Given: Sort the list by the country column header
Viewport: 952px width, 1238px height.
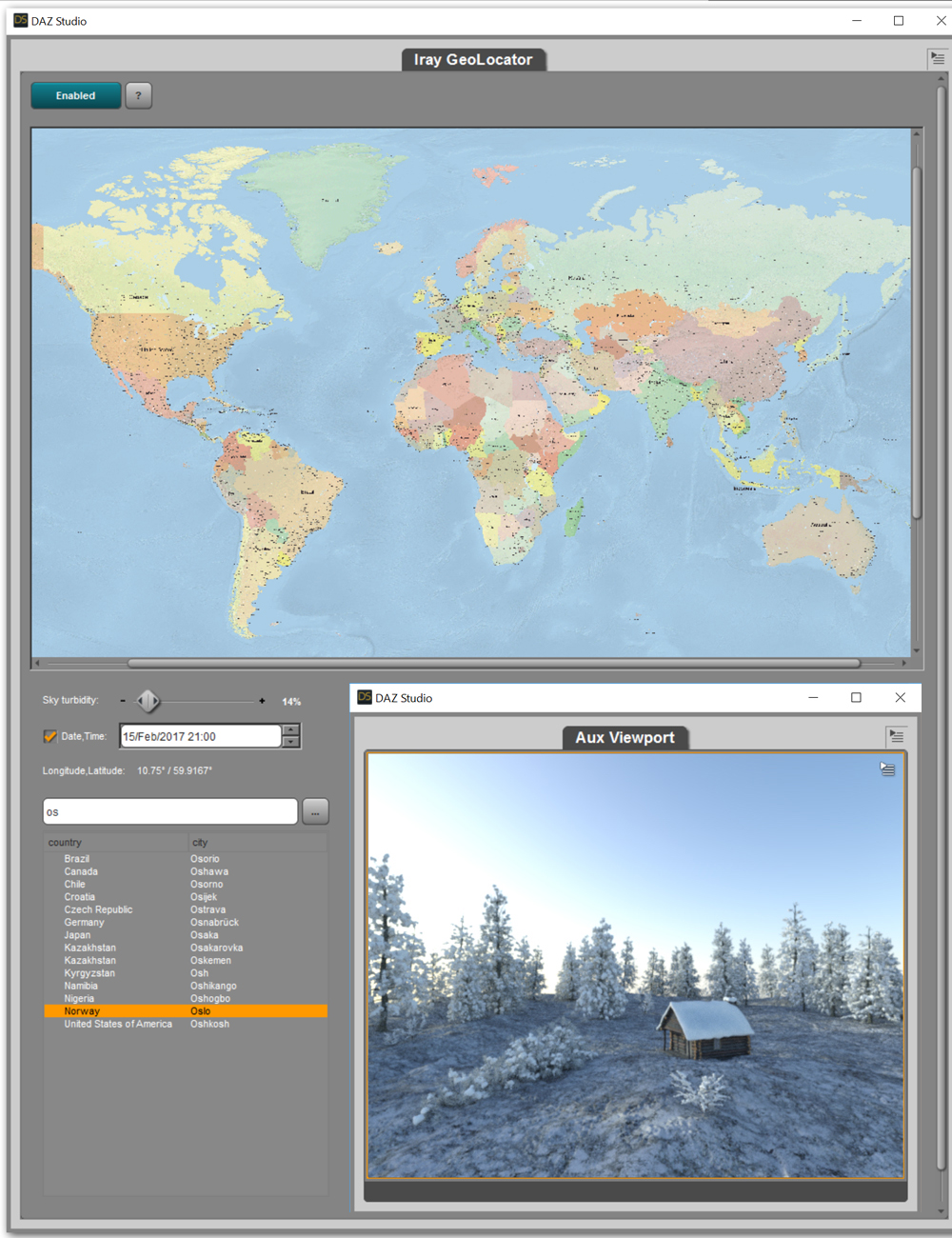Looking at the screenshot, I should (116, 842).
